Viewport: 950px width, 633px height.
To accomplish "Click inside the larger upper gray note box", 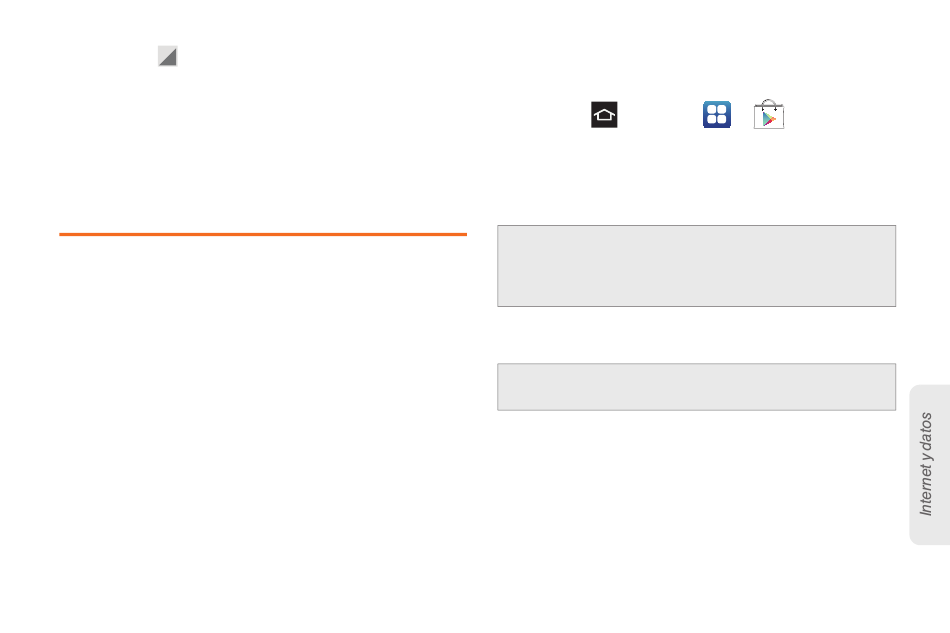I will pyautogui.click(x=697, y=266).
